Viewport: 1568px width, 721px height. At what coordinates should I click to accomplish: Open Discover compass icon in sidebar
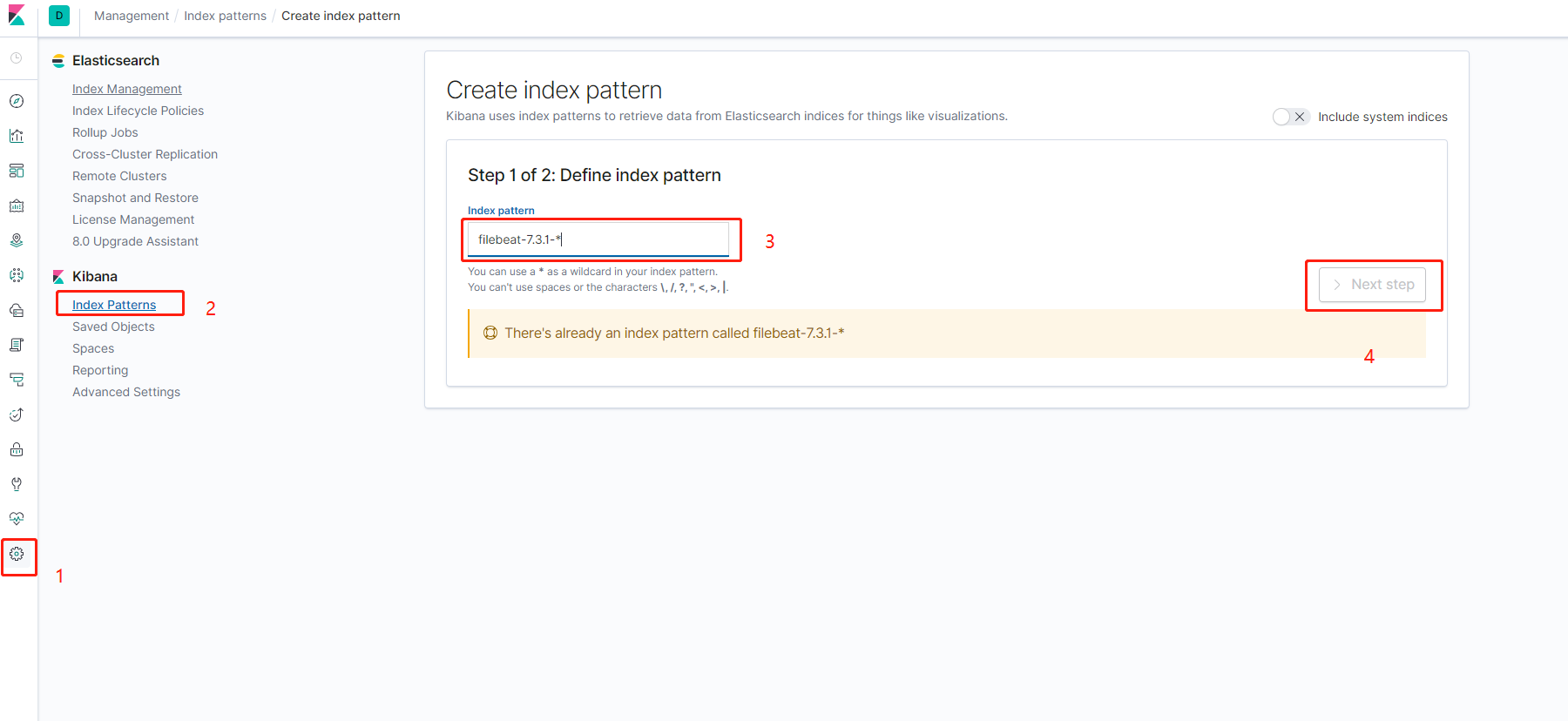coord(17,101)
